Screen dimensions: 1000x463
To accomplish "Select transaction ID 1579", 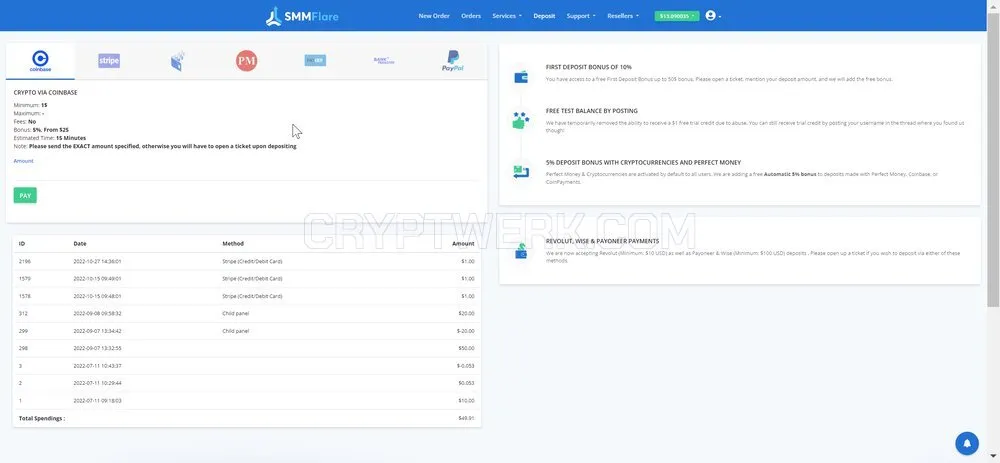I will (24, 279).
